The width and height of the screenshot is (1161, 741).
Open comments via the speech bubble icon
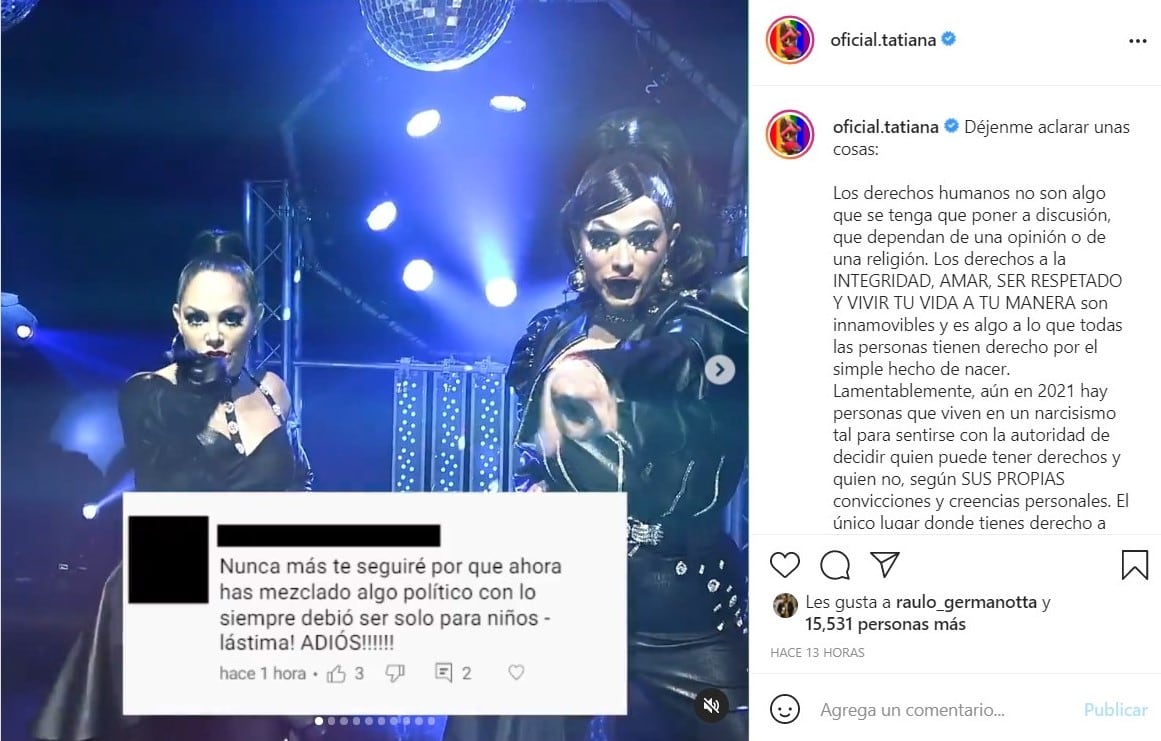coord(834,565)
